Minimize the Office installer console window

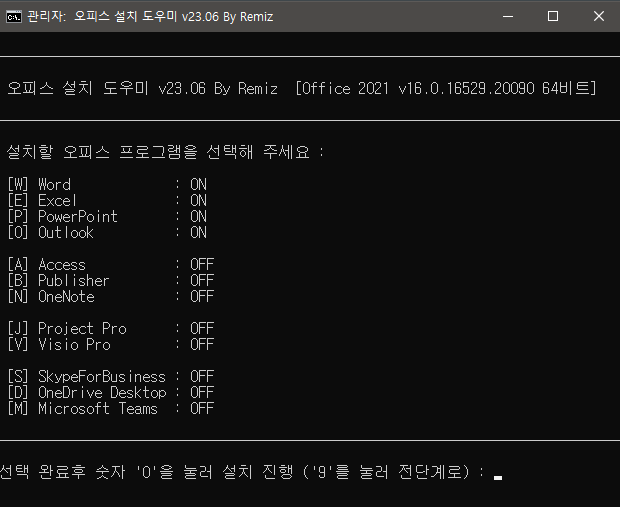(508, 16)
